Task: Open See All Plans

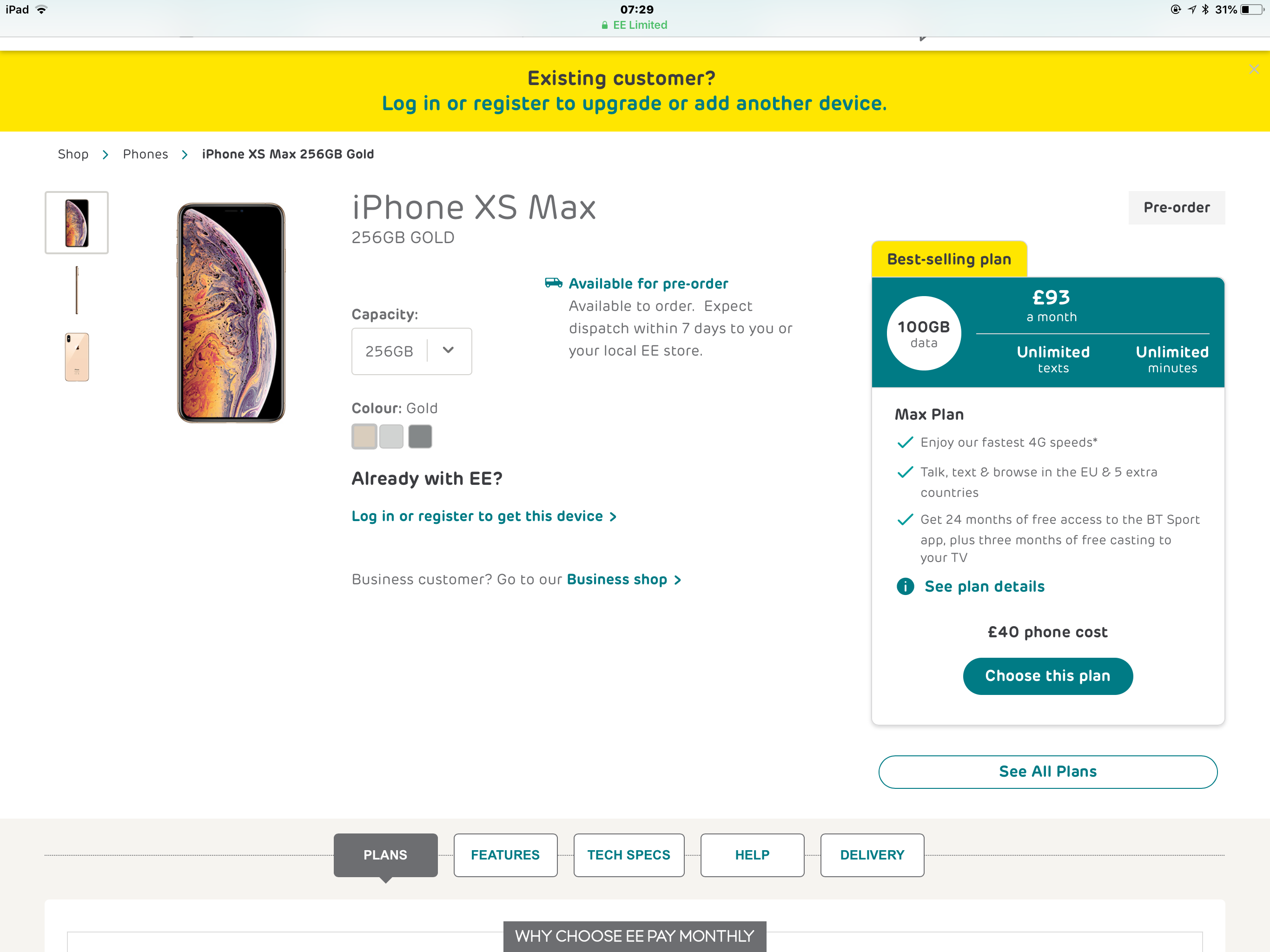Action: click(x=1048, y=772)
